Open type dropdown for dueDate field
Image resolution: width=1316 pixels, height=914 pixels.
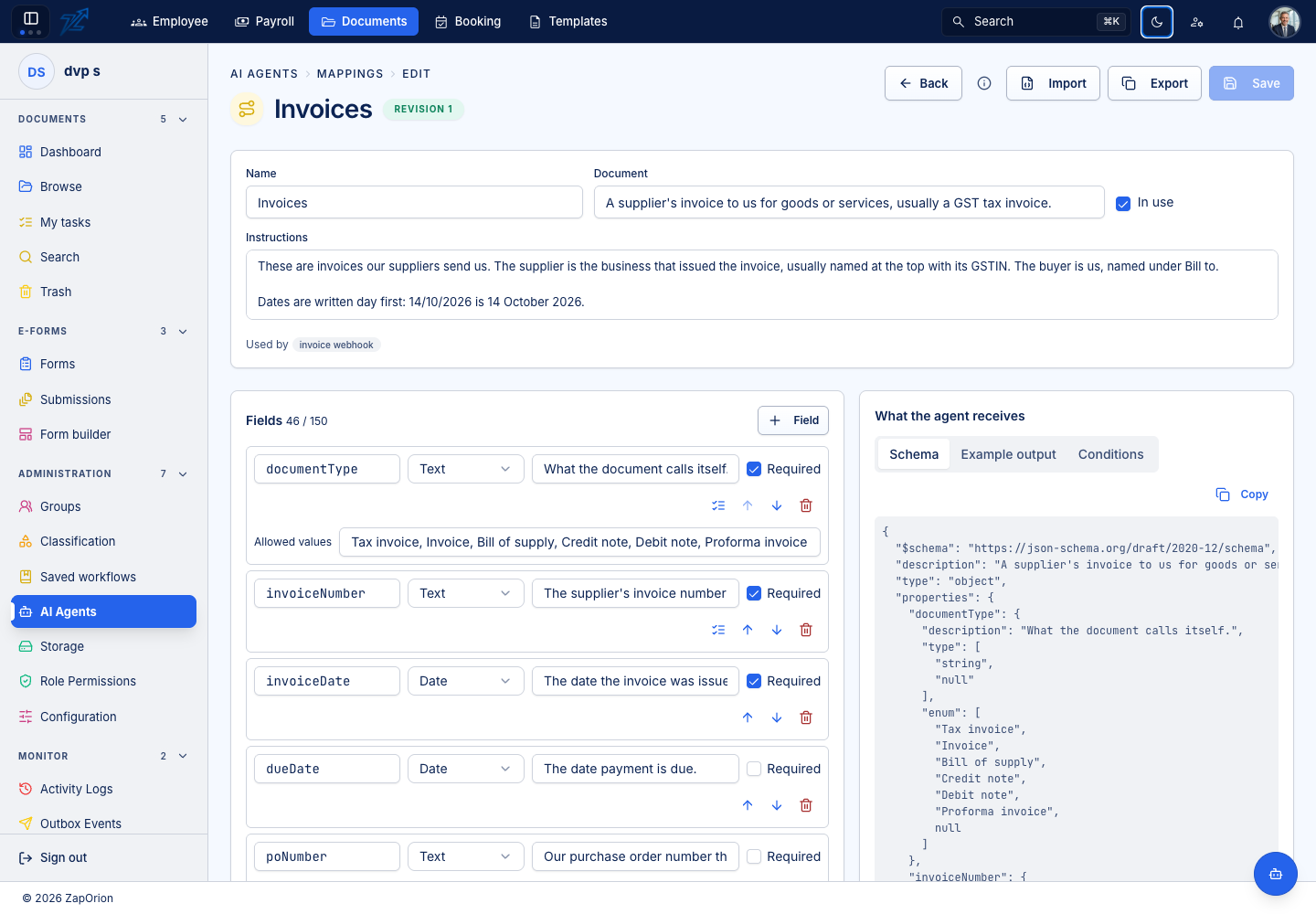click(x=466, y=769)
